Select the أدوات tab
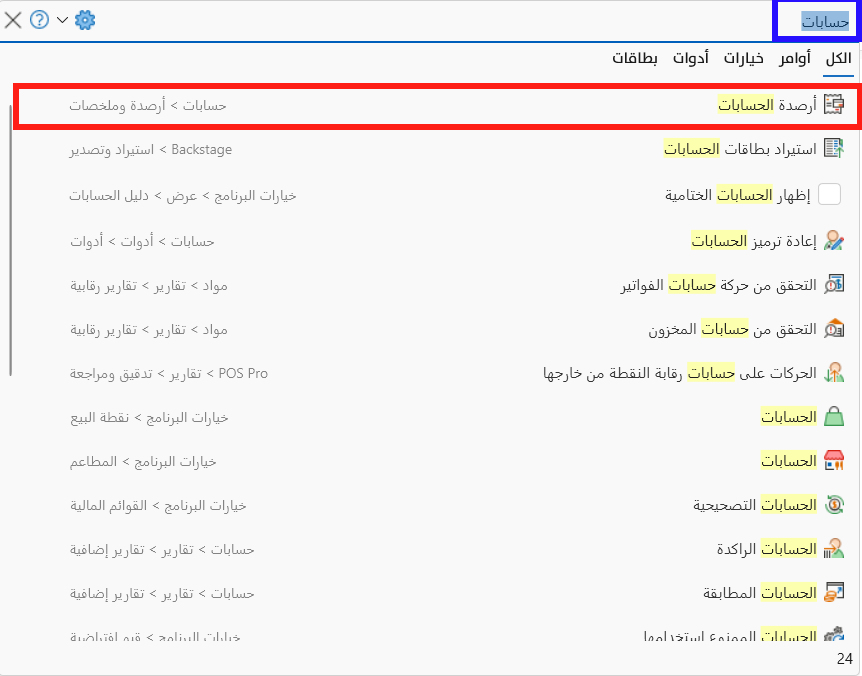The width and height of the screenshot is (862, 676). (x=690, y=59)
